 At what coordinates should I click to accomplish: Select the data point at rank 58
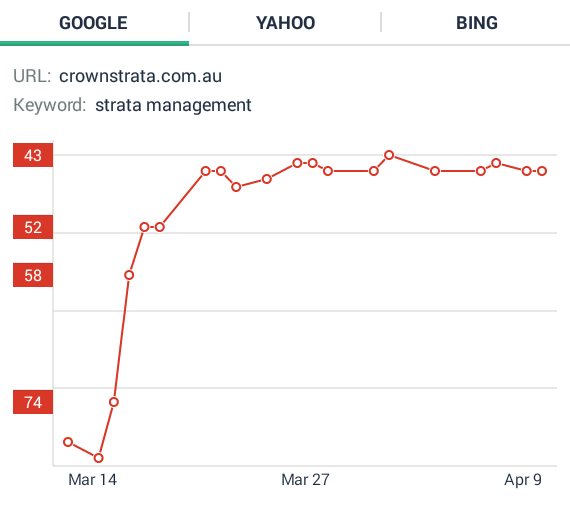[x=129, y=275]
